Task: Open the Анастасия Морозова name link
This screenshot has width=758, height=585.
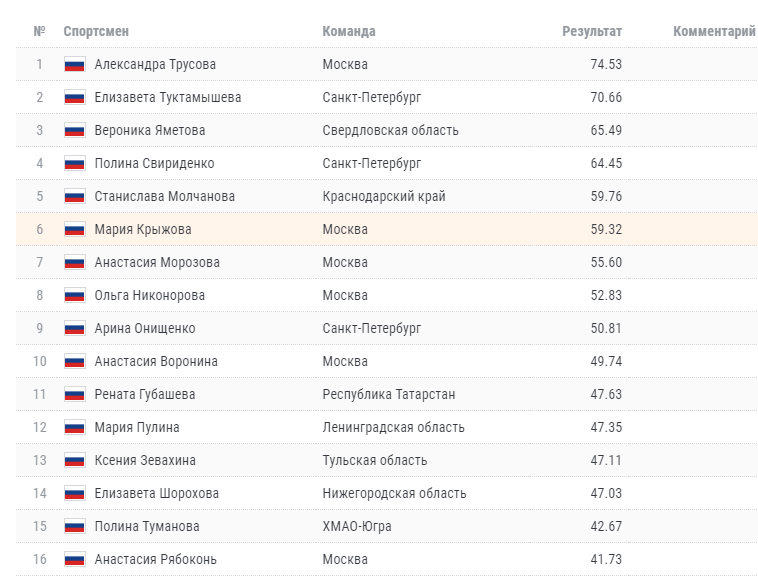Action: (157, 263)
